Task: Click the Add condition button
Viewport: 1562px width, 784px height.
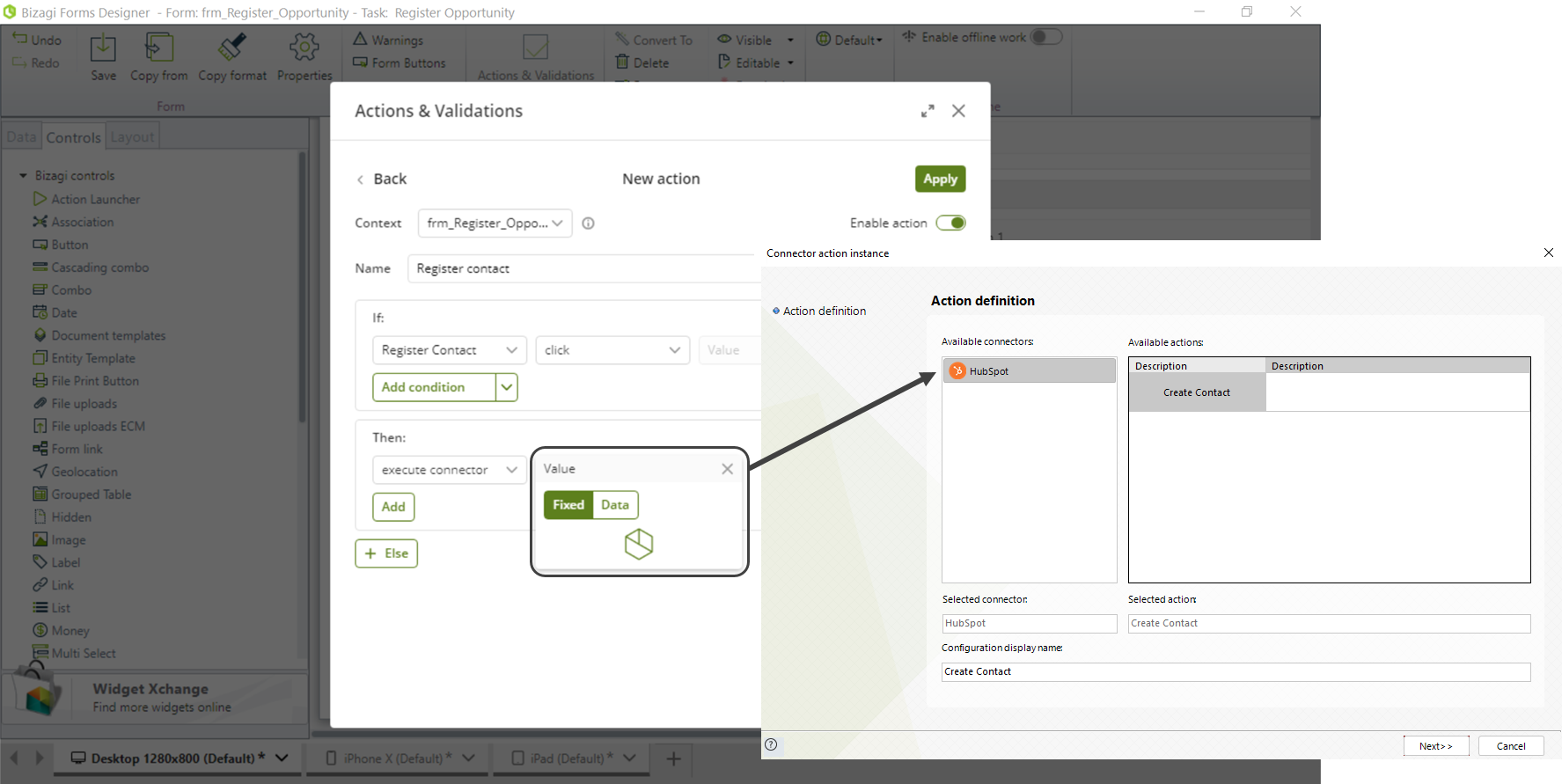Action: (434, 387)
